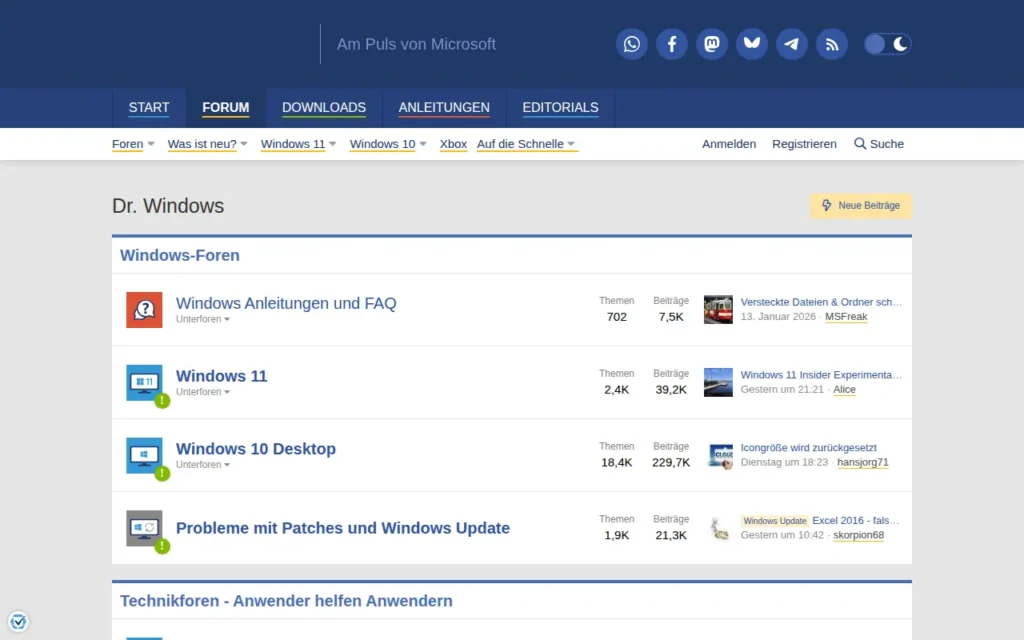The image size is (1024, 640).
Task: Click the Registrieren link
Action: click(x=804, y=144)
